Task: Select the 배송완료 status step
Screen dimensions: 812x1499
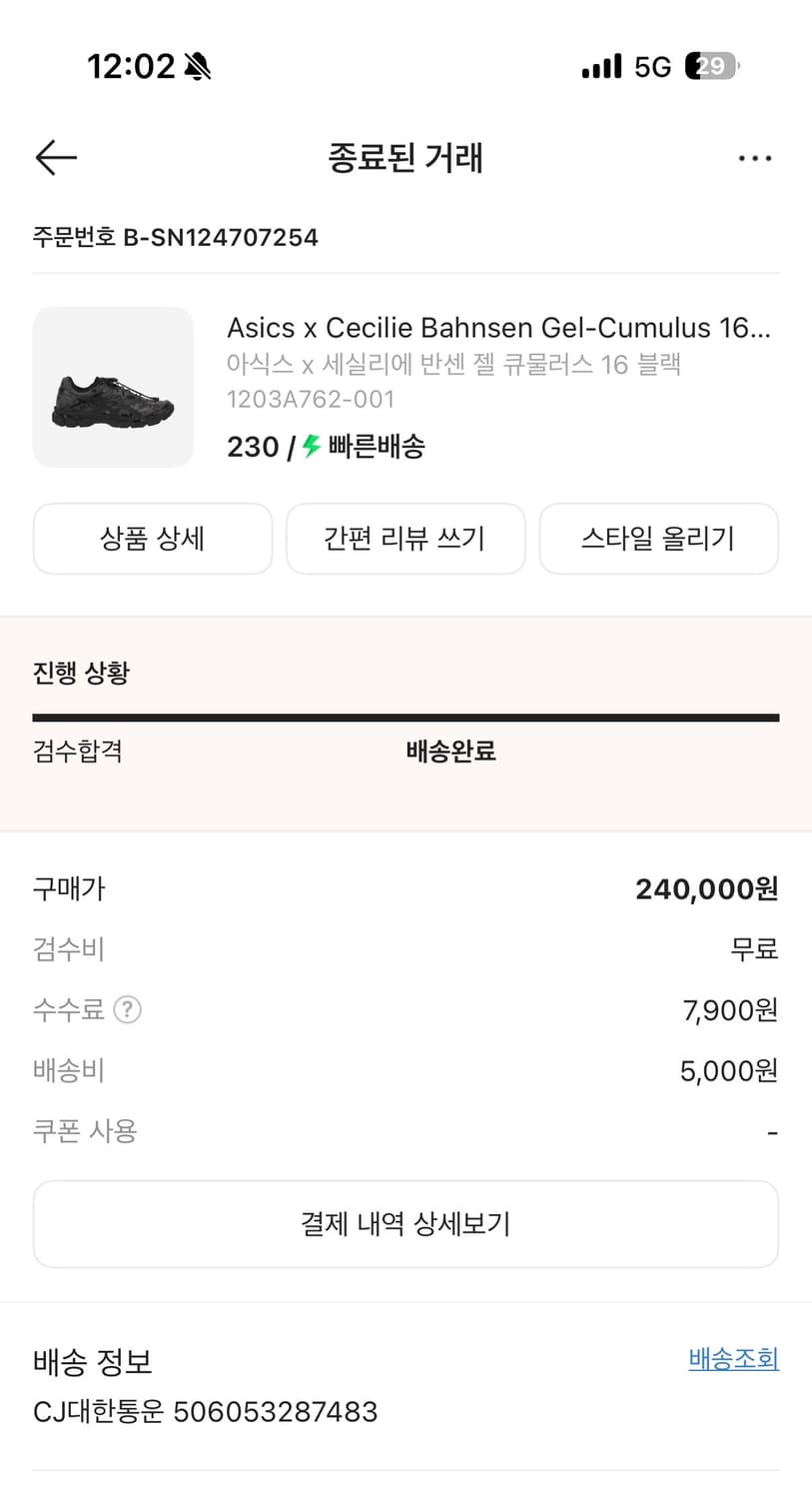Action: click(450, 751)
